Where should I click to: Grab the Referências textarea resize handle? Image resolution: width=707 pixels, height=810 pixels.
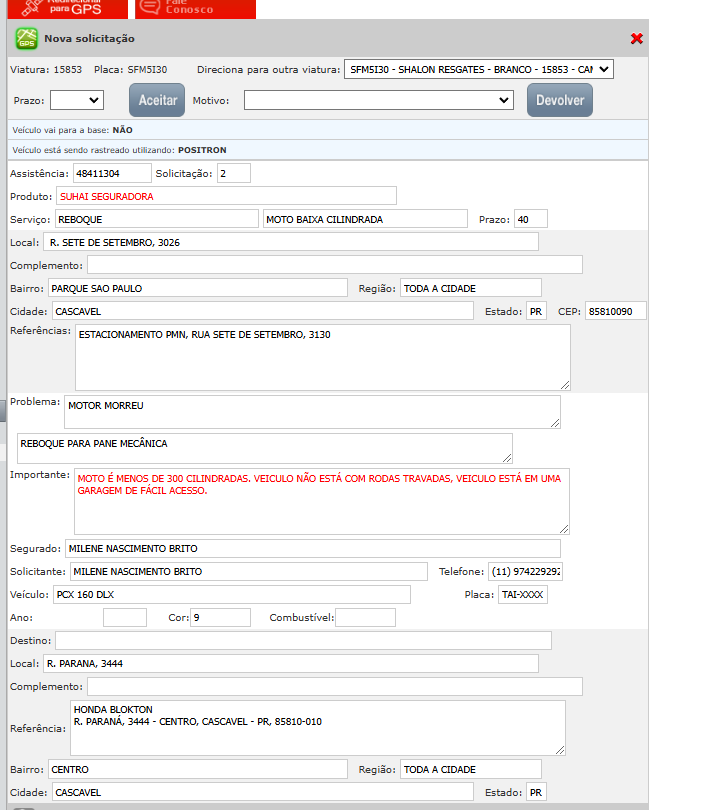[565, 385]
